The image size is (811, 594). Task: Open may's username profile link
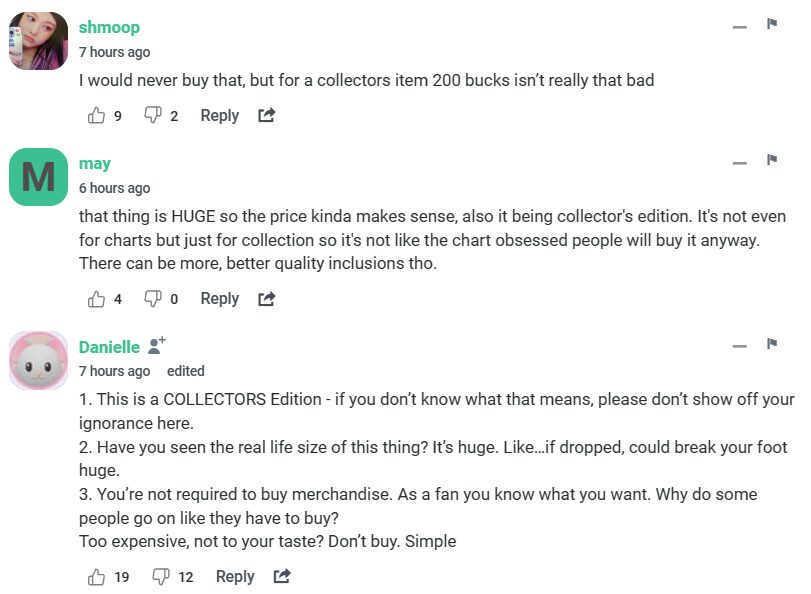pyautogui.click(x=95, y=164)
